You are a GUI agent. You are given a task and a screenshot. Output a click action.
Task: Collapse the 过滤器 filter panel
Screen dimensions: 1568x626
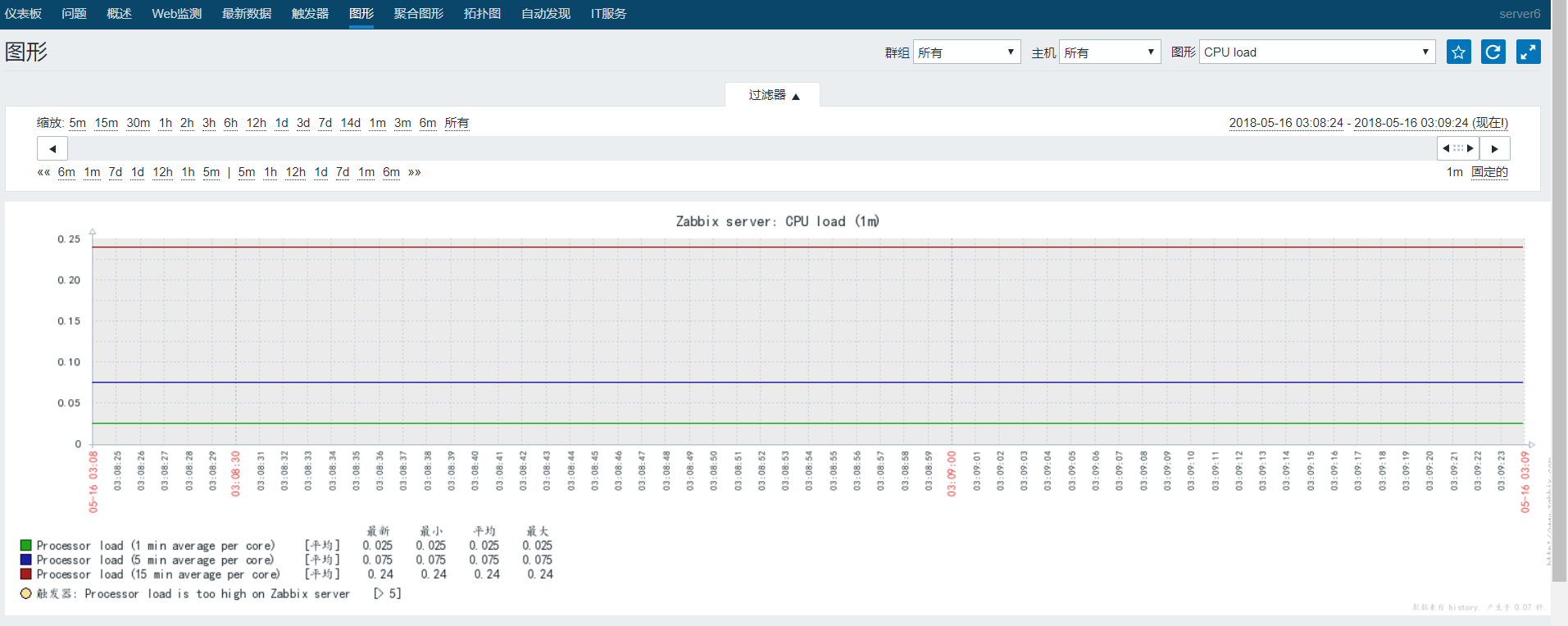(773, 95)
